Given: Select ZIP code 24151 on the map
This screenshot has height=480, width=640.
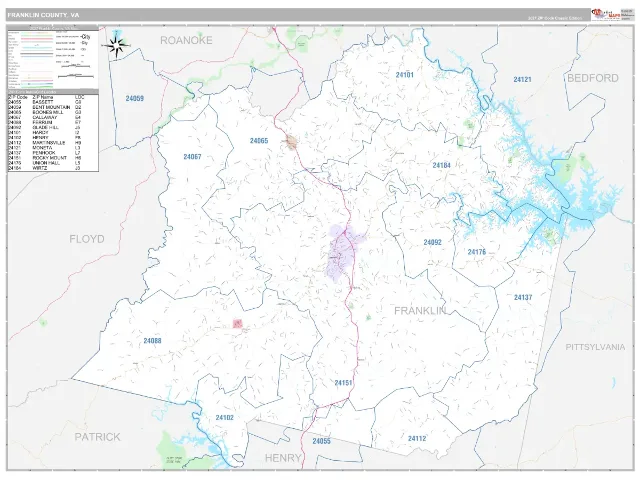Looking at the screenshot, I should [x=343, y=383].
